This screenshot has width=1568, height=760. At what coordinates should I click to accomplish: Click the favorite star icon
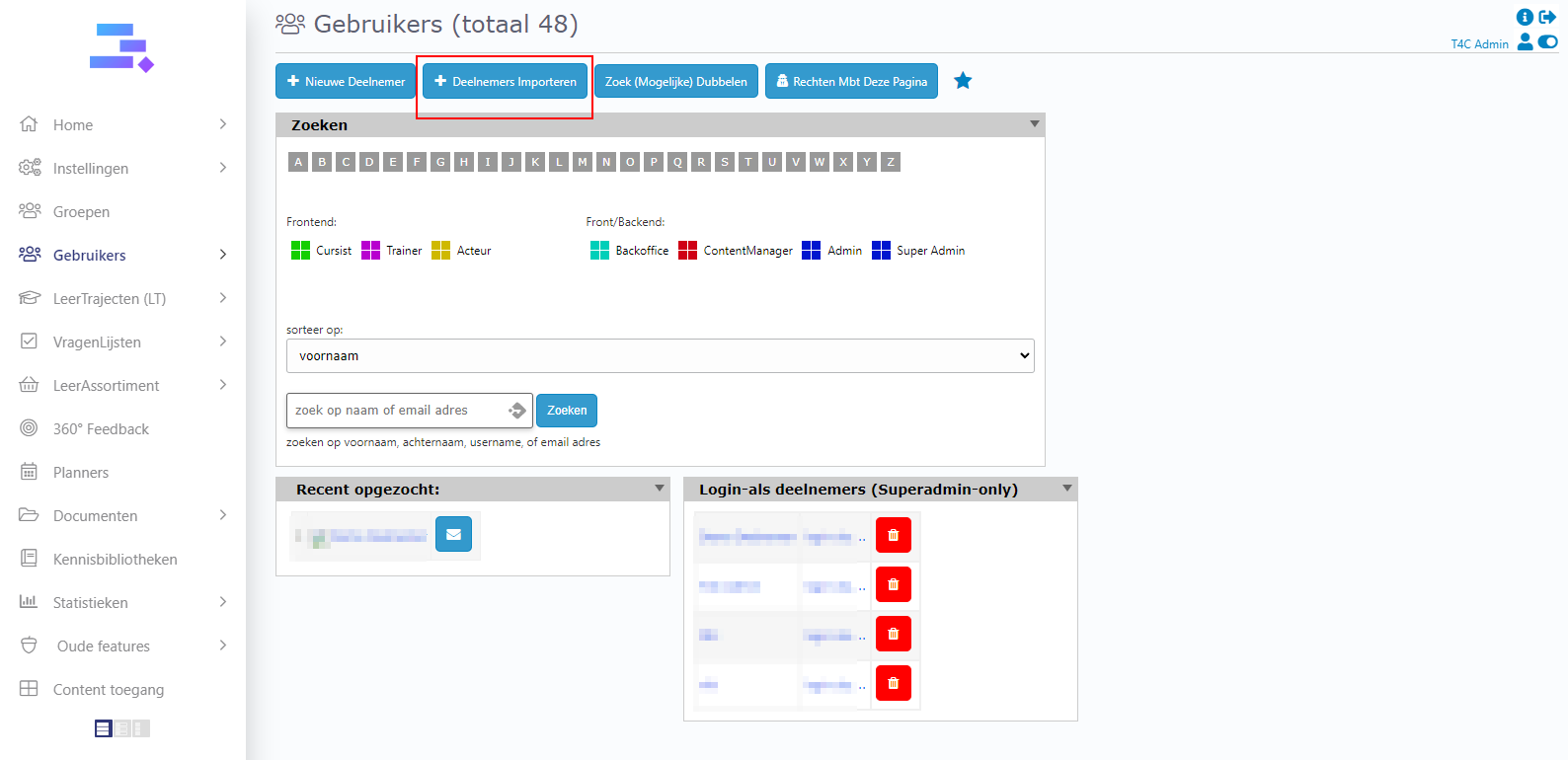tap(963, 81)
